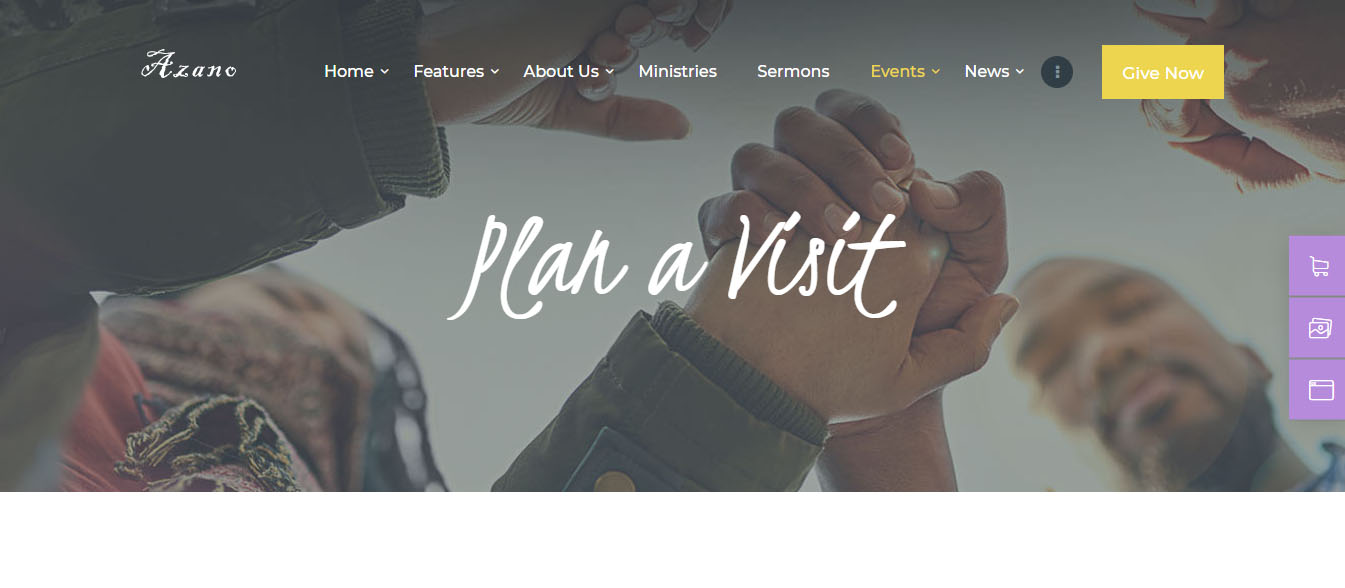This screenshot has width=1345, height=588.
Task: Select the highlighted Events menu item
Action: coord(898,72)
